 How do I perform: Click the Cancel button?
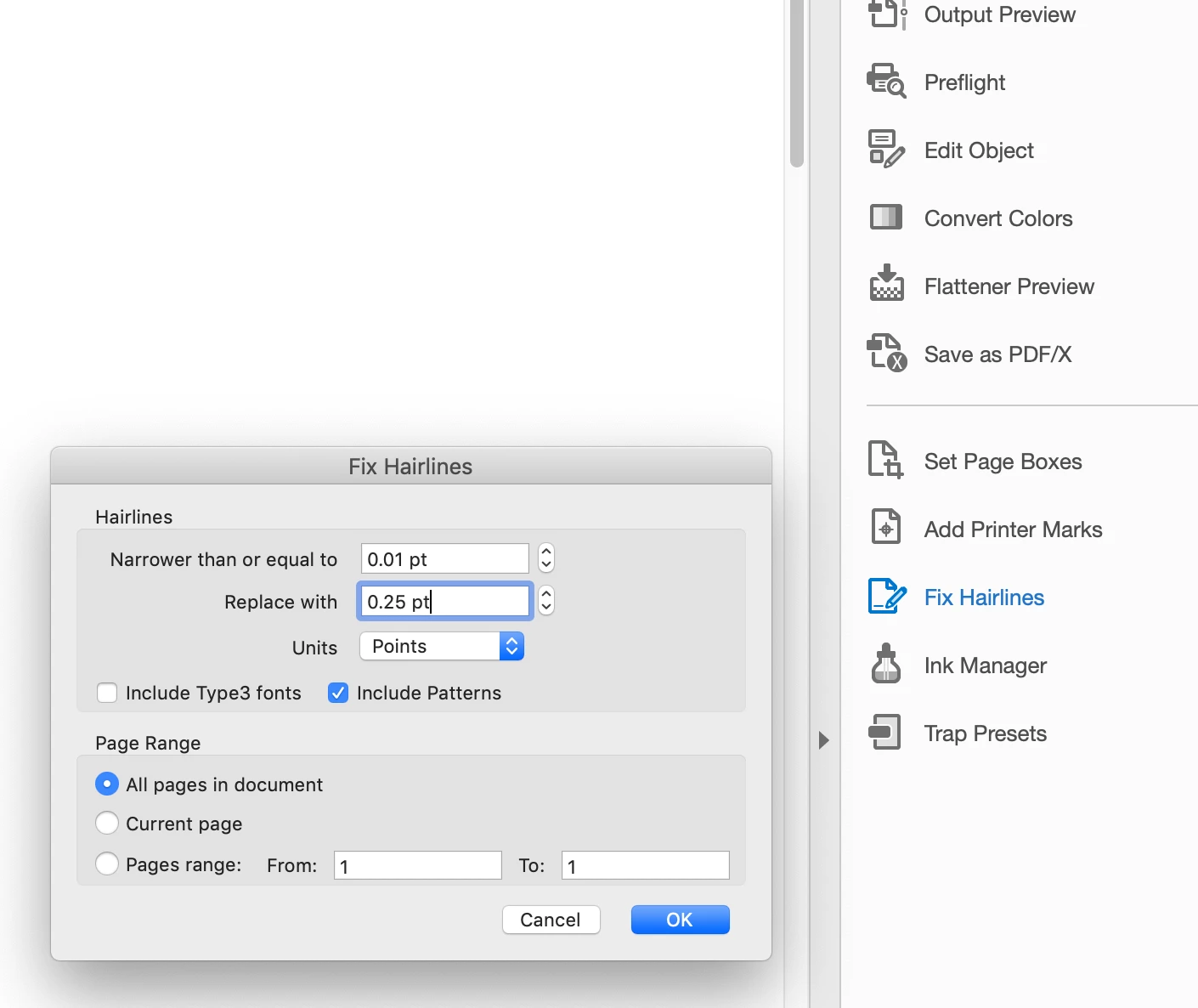(x=551, y=920)
